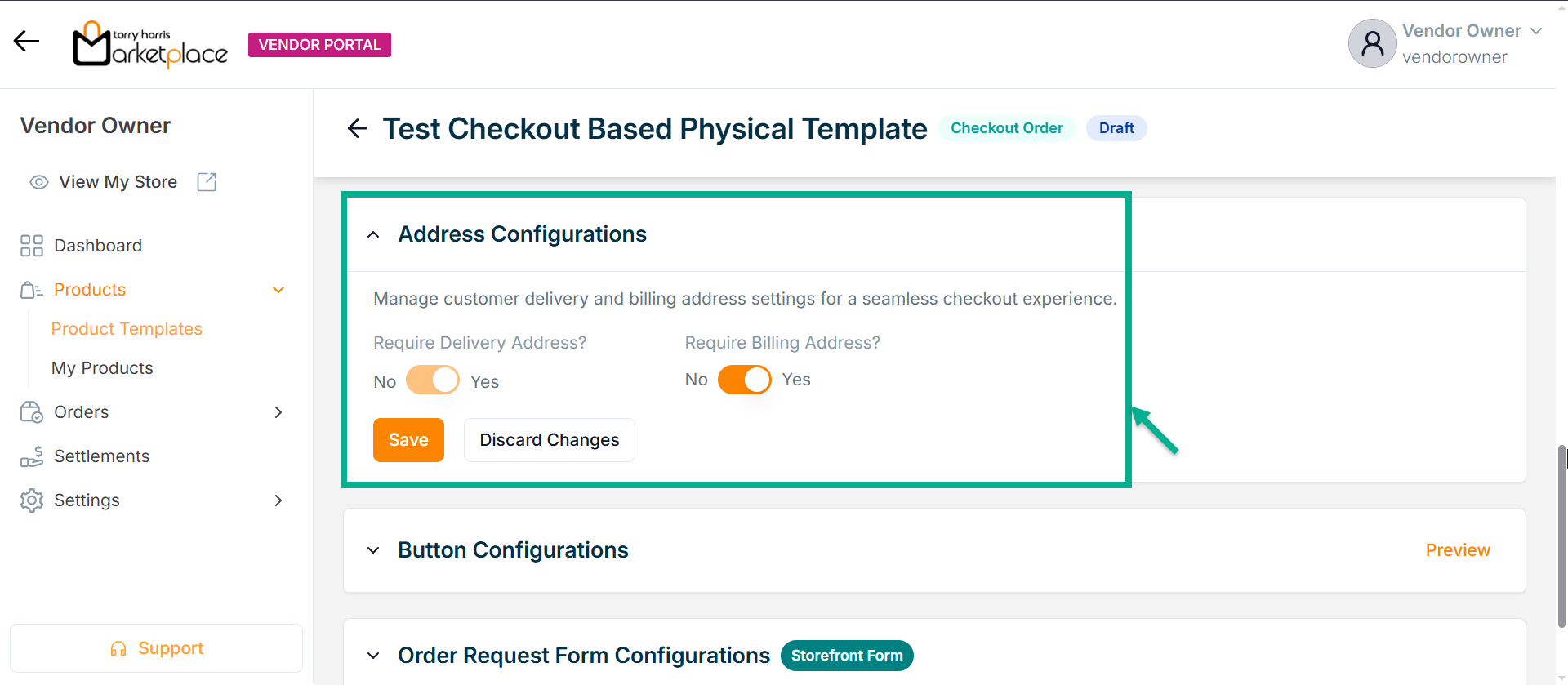
Task: Click the Settlements hand-coin icon
Action: [x=32, y=456]
